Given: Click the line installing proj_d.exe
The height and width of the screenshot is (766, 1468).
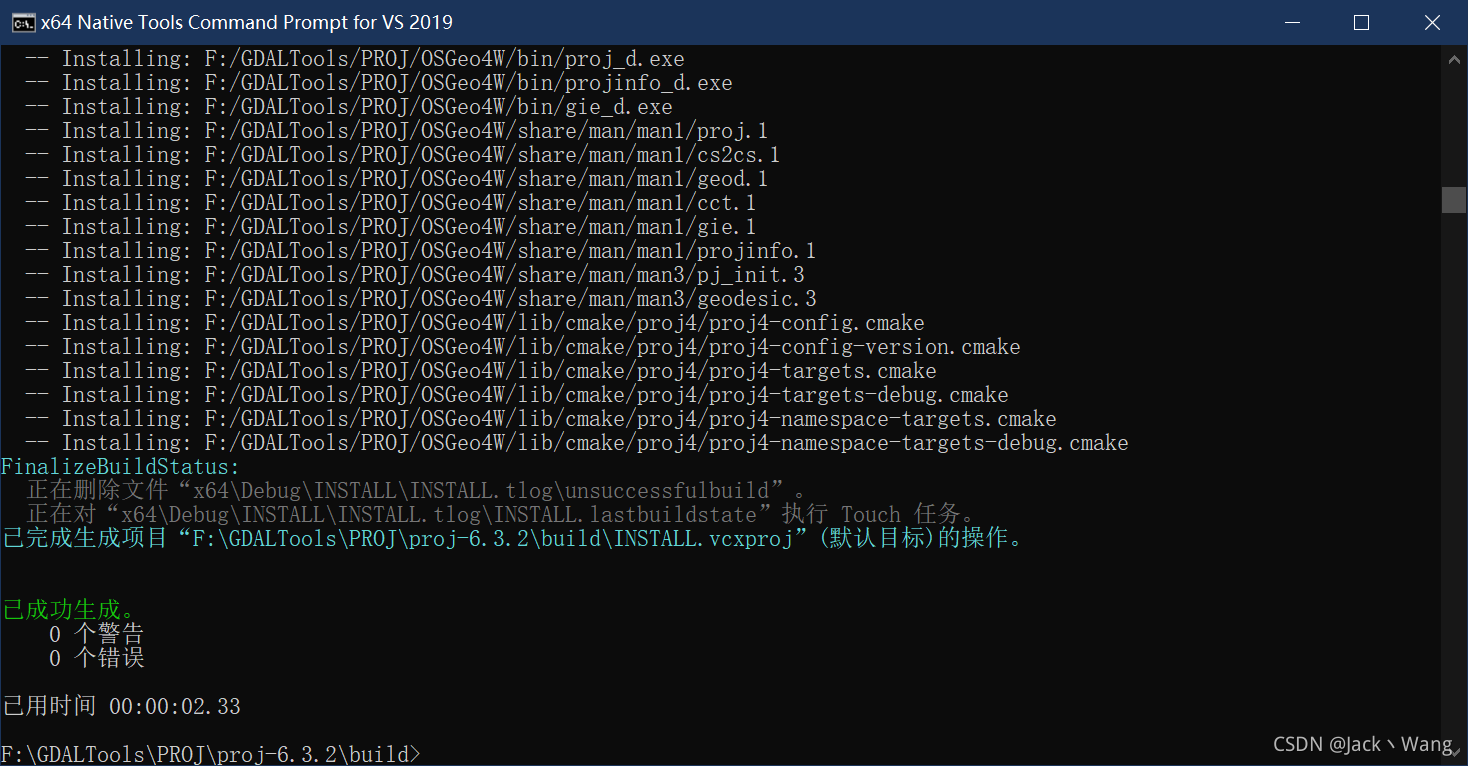Looking at the screenshot, I should (x=355, y=59).
